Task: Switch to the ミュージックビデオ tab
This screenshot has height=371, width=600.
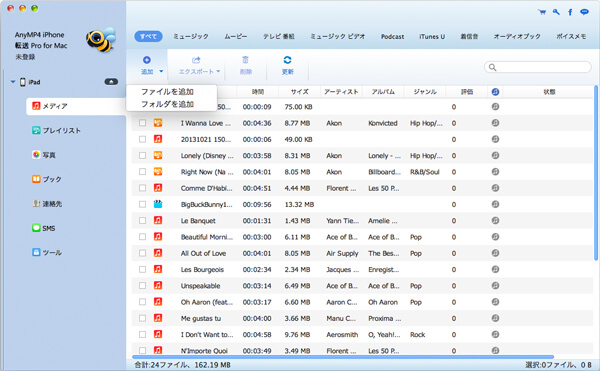Action: [x=338, y=36]
